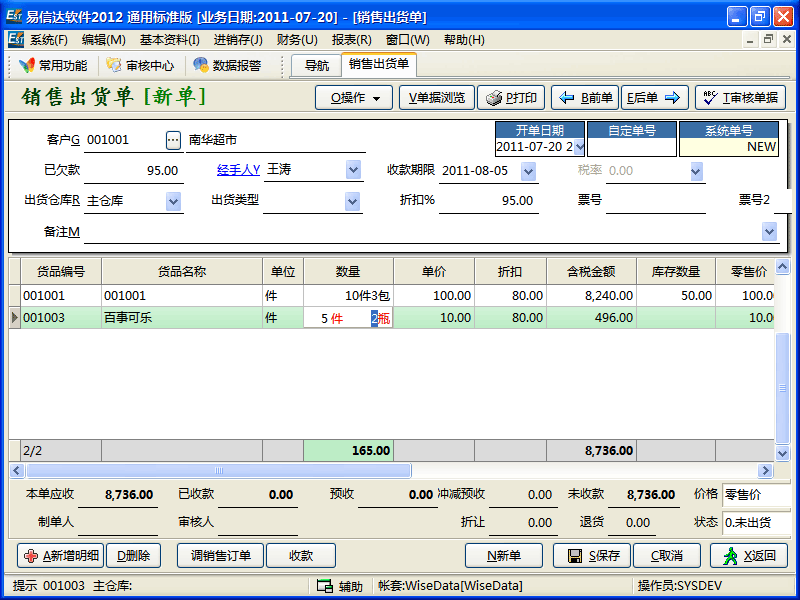
Task: Click X返回 to exit the form
Action: [748, 556]
